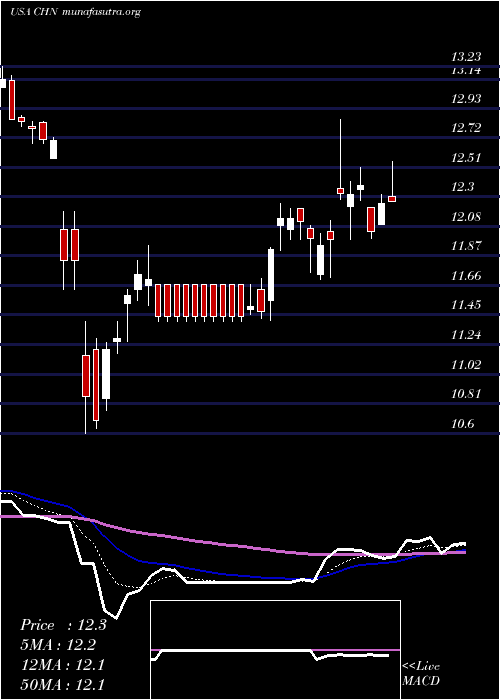This screenshot has height=700, width=500.
Task: Click the 13.14 price axis label
Action: [466, 71]
